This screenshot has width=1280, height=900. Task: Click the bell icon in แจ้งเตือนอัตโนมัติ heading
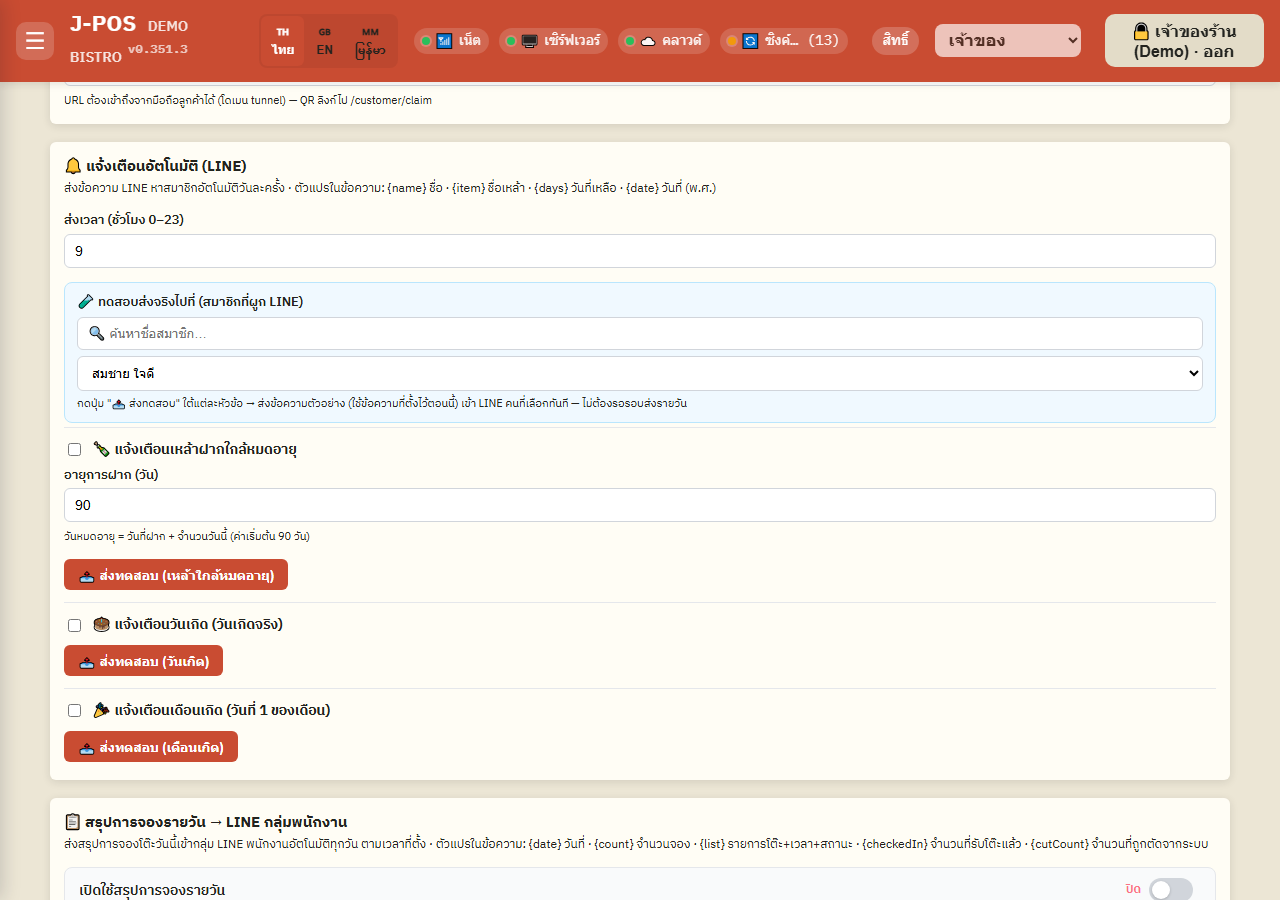[x=73, y=166]
